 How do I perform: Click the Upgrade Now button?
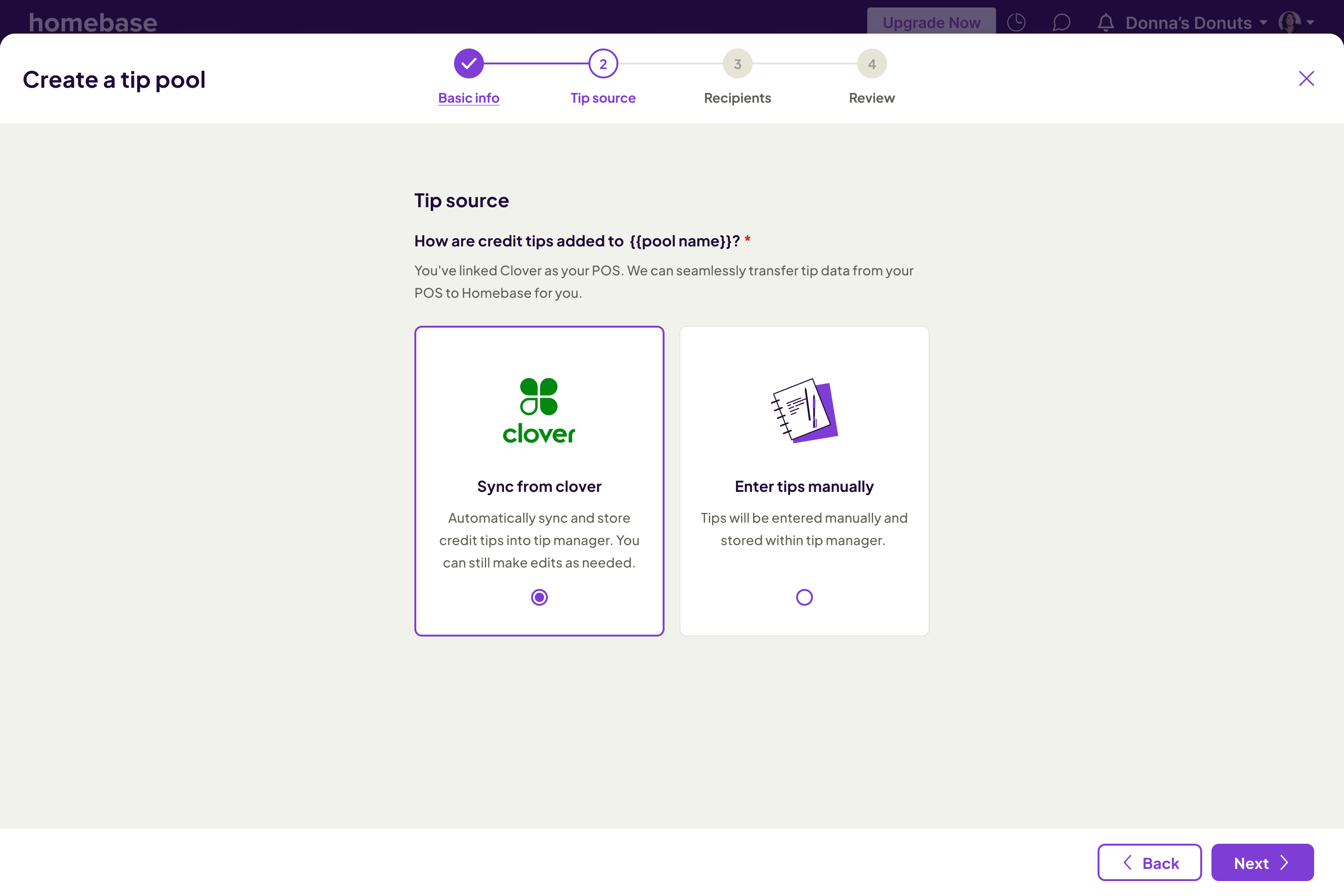pyautogui.click(x=931, y=22)
